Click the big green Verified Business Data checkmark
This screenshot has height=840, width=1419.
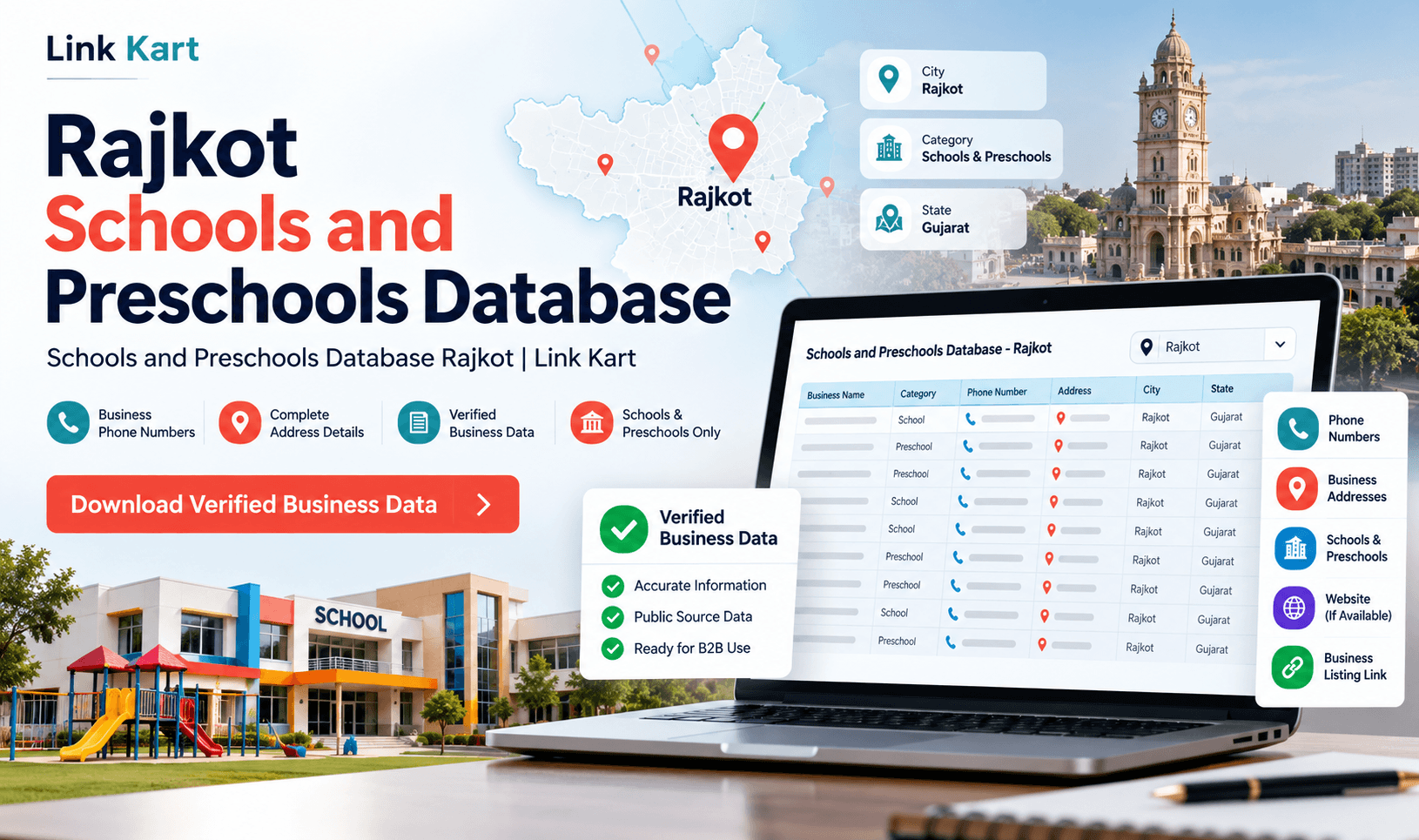[624, 528]
